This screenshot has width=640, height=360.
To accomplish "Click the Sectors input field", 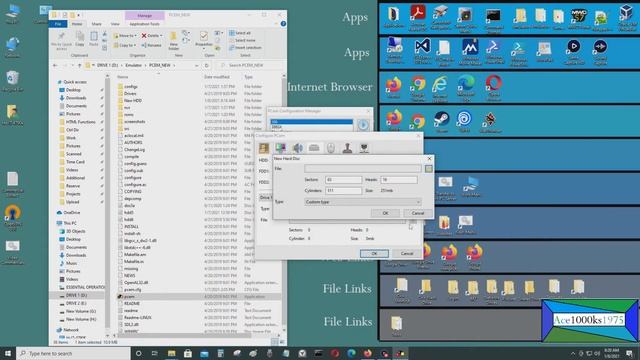I will tap(343, 180).
